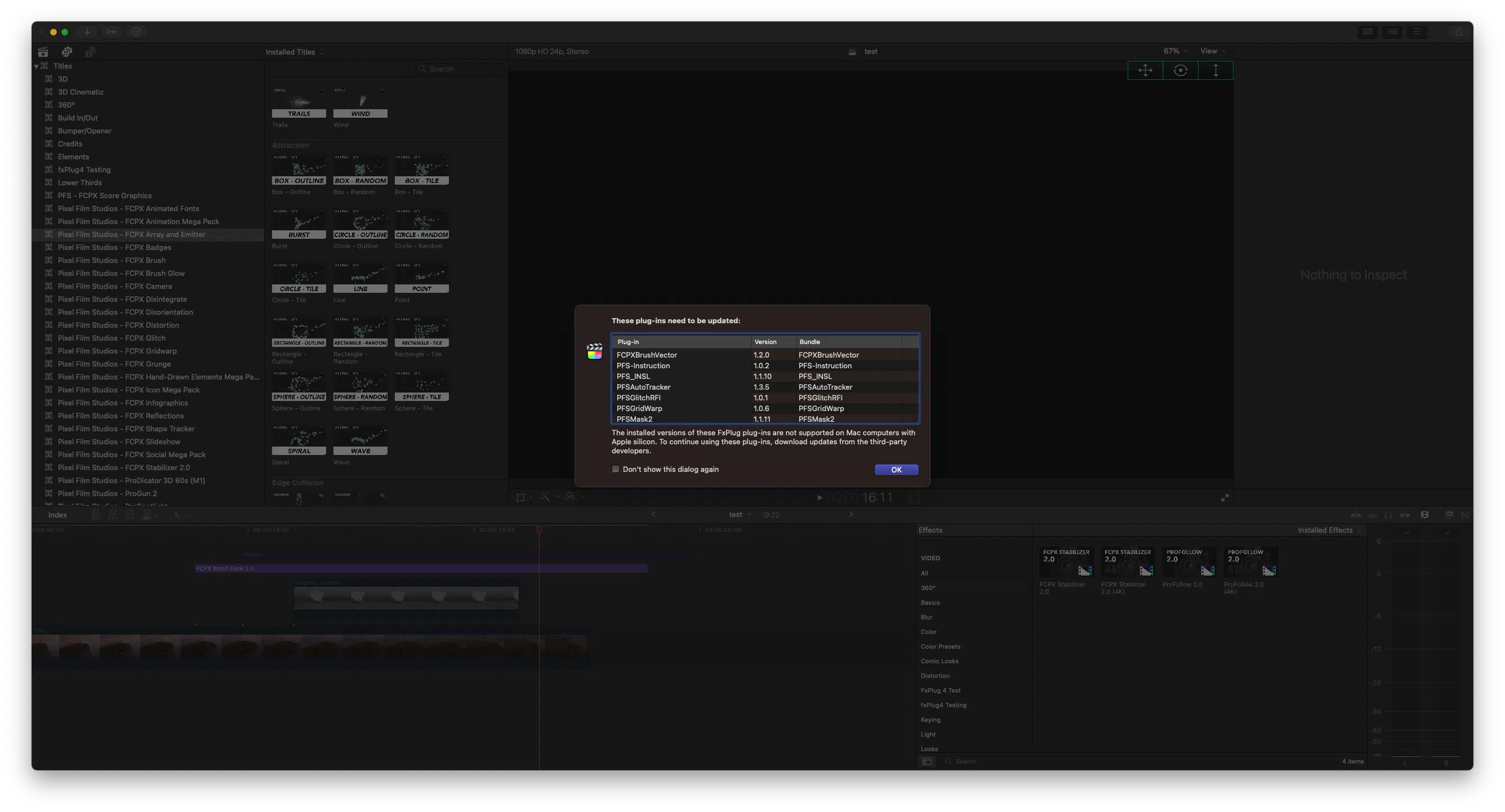
Task: Click the effects browser Search field
Action: [1139, 761]
